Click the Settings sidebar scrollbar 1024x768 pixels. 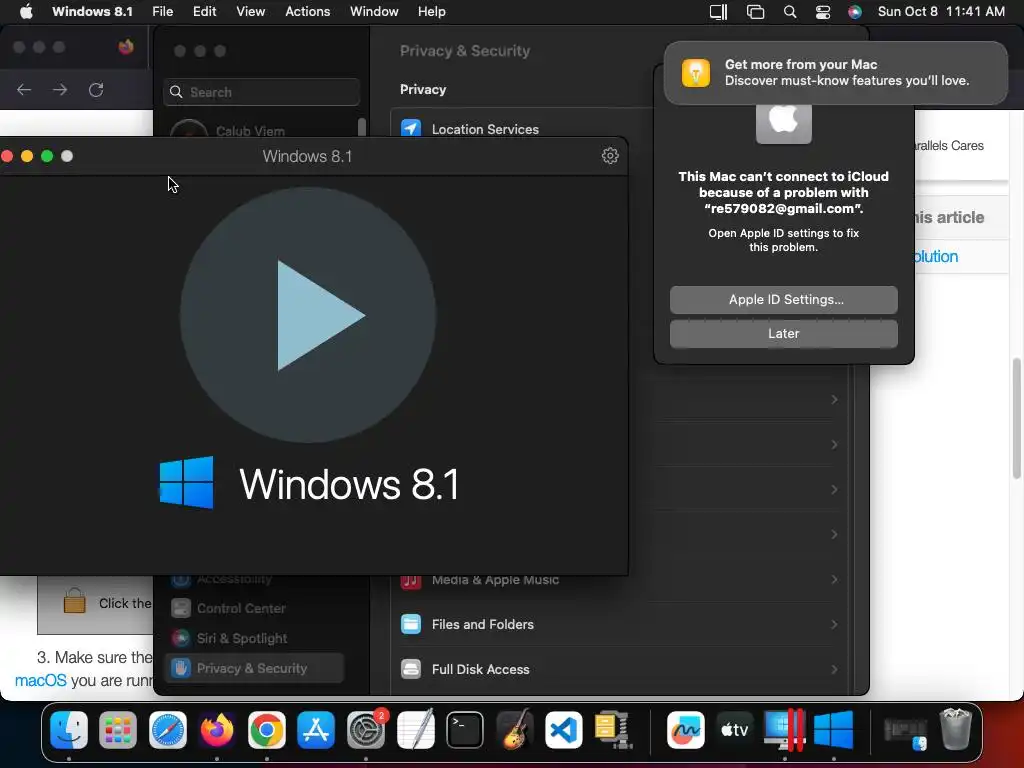pyautogui.click(x=362, y=127)
